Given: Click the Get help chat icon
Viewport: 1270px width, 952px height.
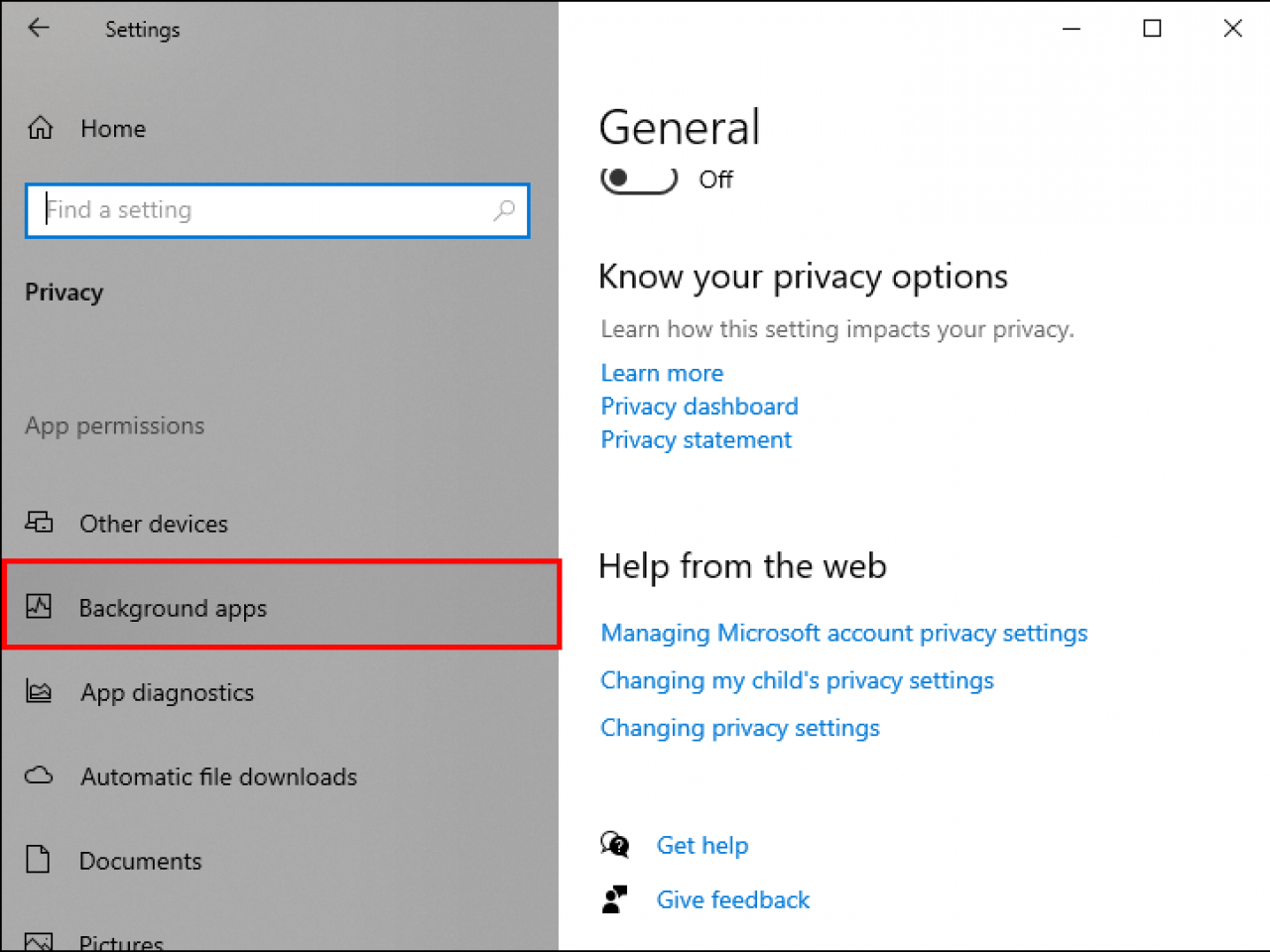Looking at the screenshot, I should pos(615,845).
